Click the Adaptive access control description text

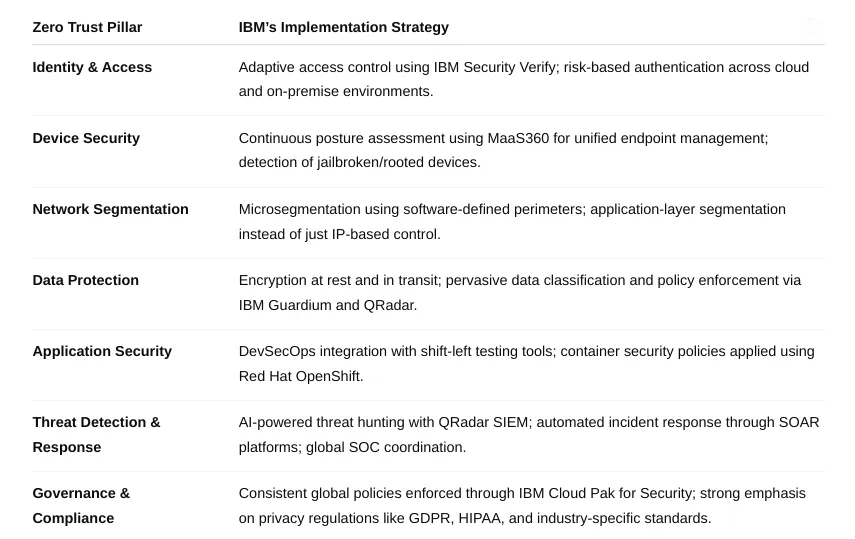(x=524, y=79)
